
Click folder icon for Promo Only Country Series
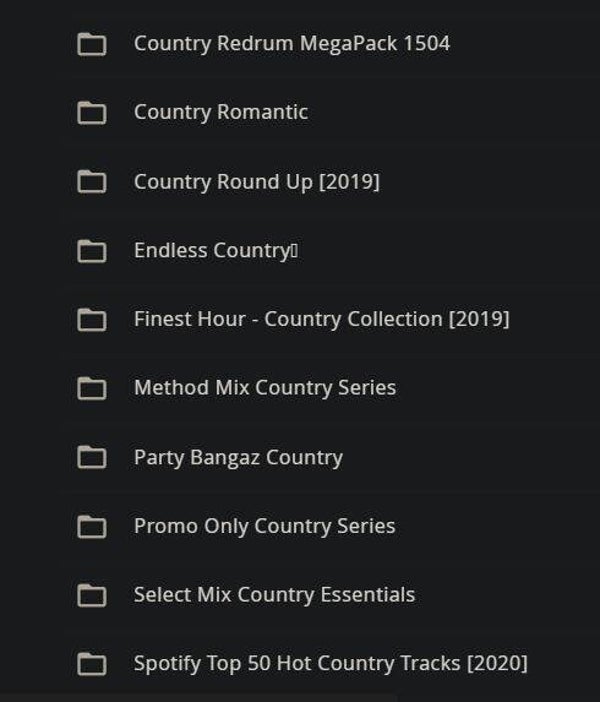pos(92,526)
